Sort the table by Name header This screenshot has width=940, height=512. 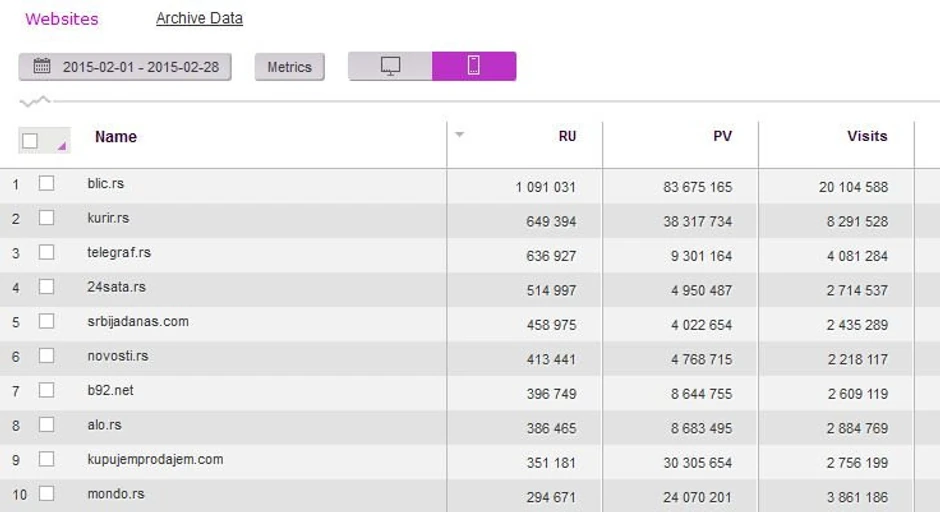[116, 137]
